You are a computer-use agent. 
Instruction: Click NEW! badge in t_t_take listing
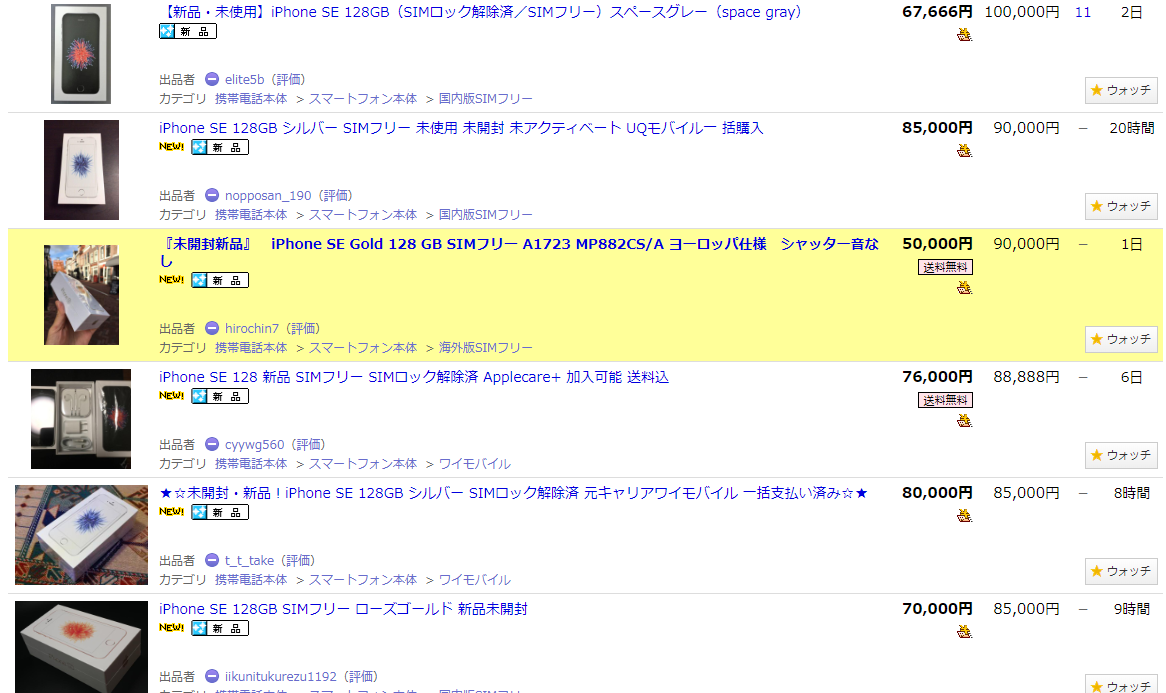172,512
